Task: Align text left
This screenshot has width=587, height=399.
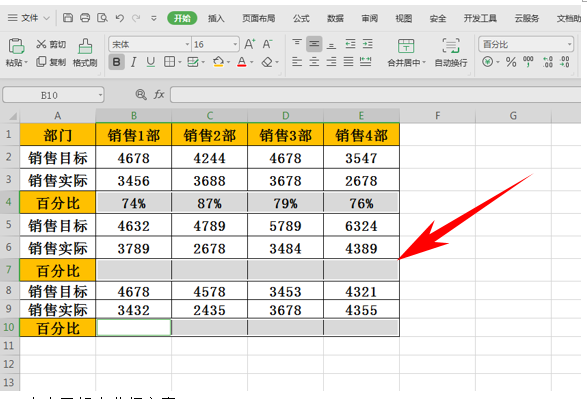Action: click(297, 62)
